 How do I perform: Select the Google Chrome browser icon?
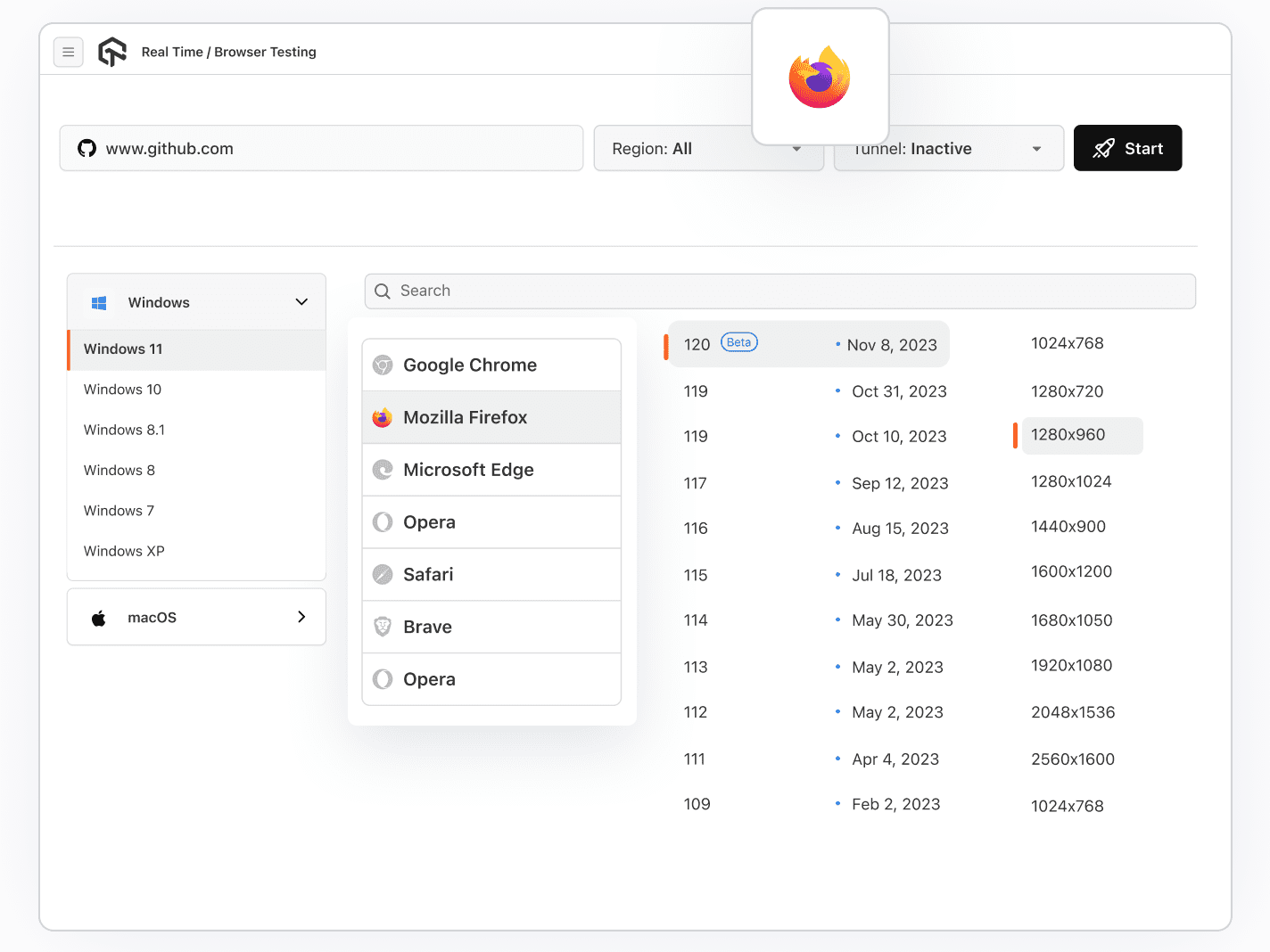click(x=383, y=365)
